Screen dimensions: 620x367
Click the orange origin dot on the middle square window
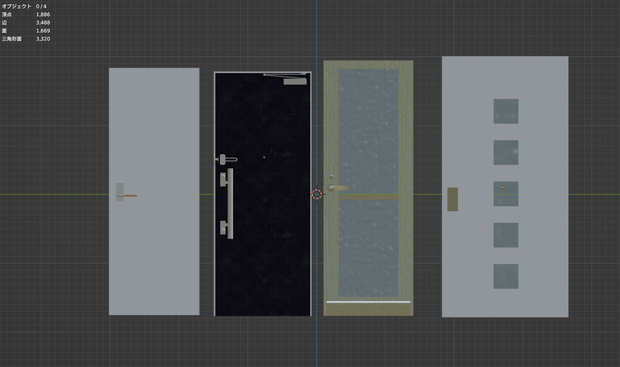click(x=503, y=187)
